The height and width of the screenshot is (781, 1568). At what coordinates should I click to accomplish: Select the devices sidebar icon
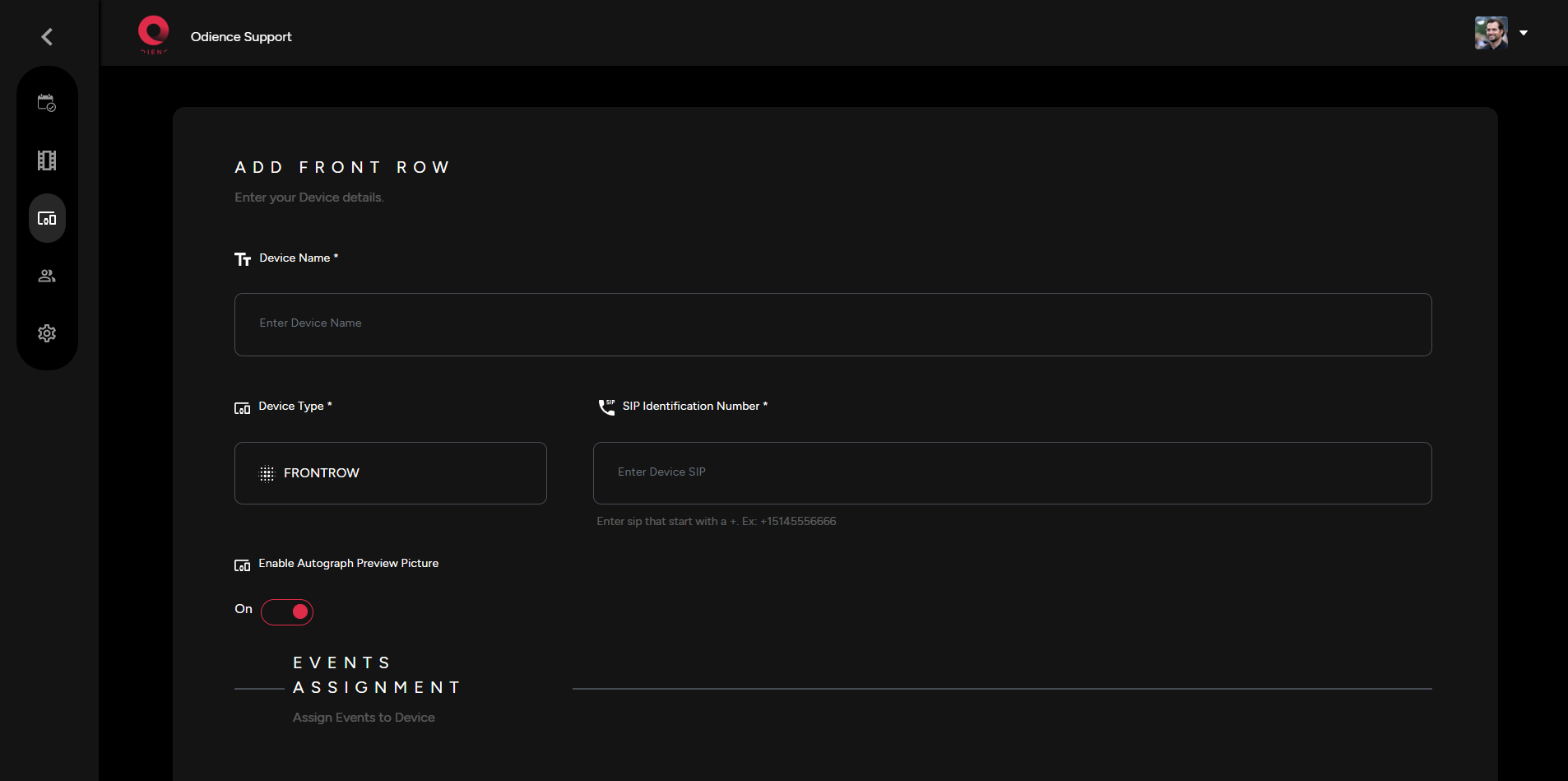pos(47,218)
